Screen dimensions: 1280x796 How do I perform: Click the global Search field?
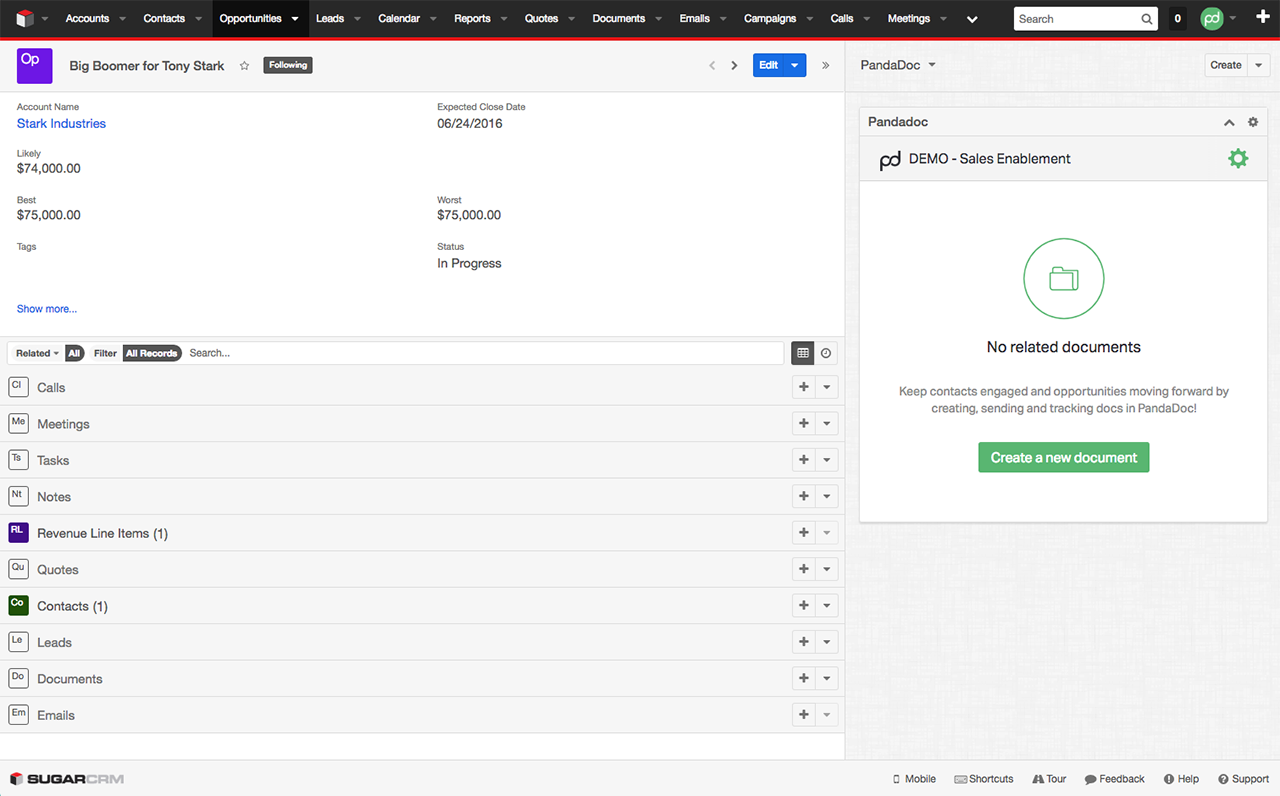pyautogui.click(x=1076, y=19)
